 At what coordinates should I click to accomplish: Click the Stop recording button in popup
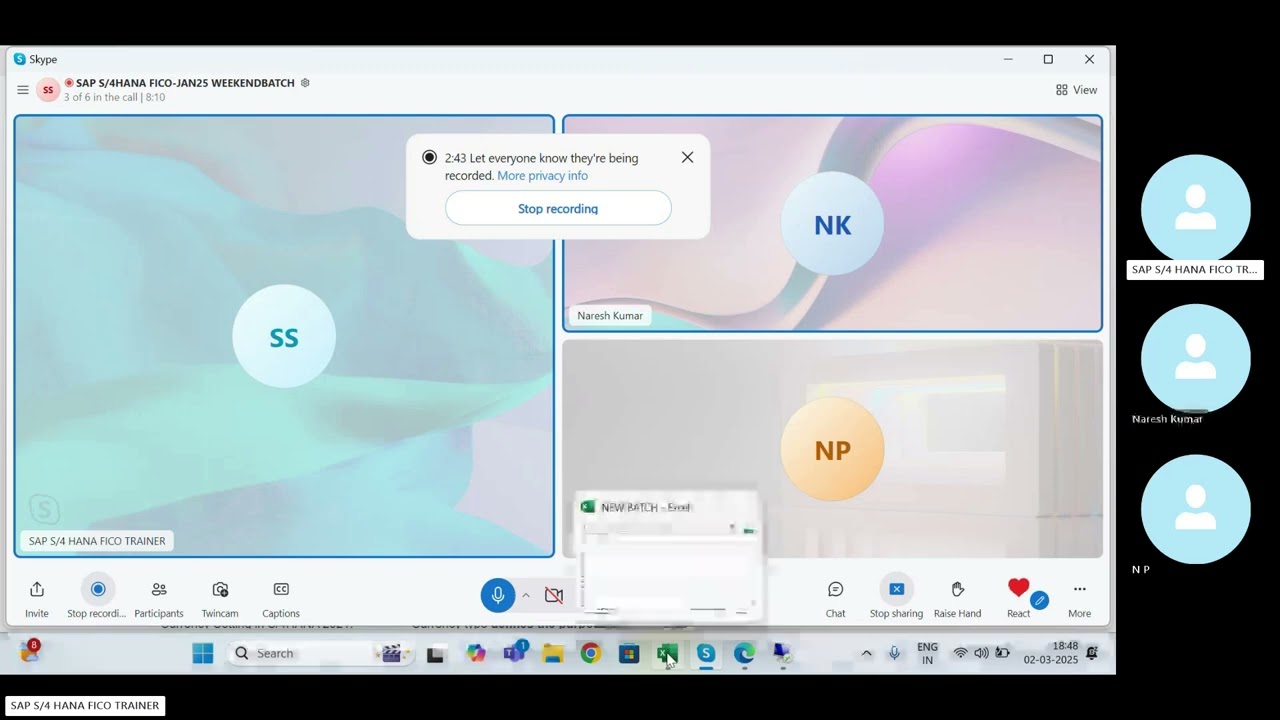[x=558, y=208]
